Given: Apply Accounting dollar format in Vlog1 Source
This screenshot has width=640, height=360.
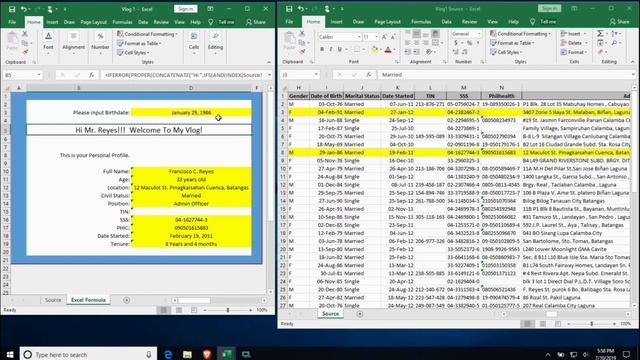Looking at the screenshot, I should coord(456,43).
